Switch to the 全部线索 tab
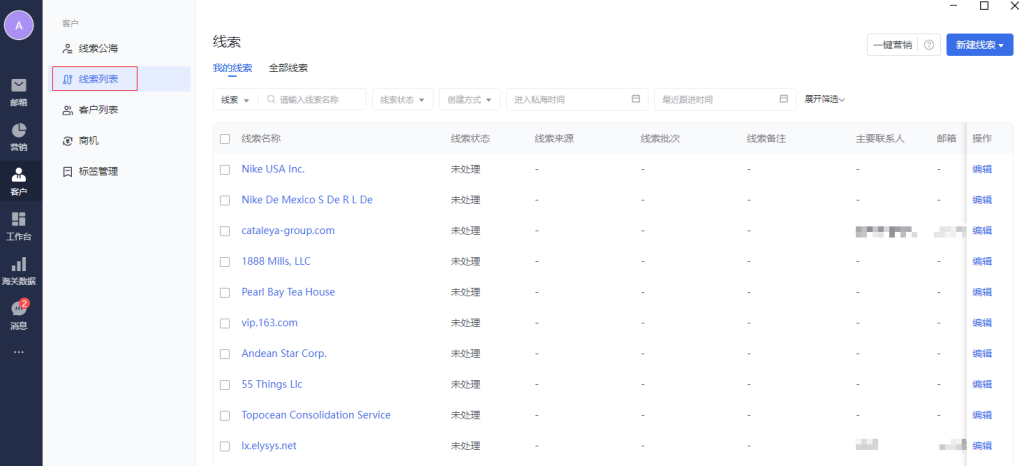This screenshot has height=466, width=1024. pyautogui.click(x=288, y=68)
